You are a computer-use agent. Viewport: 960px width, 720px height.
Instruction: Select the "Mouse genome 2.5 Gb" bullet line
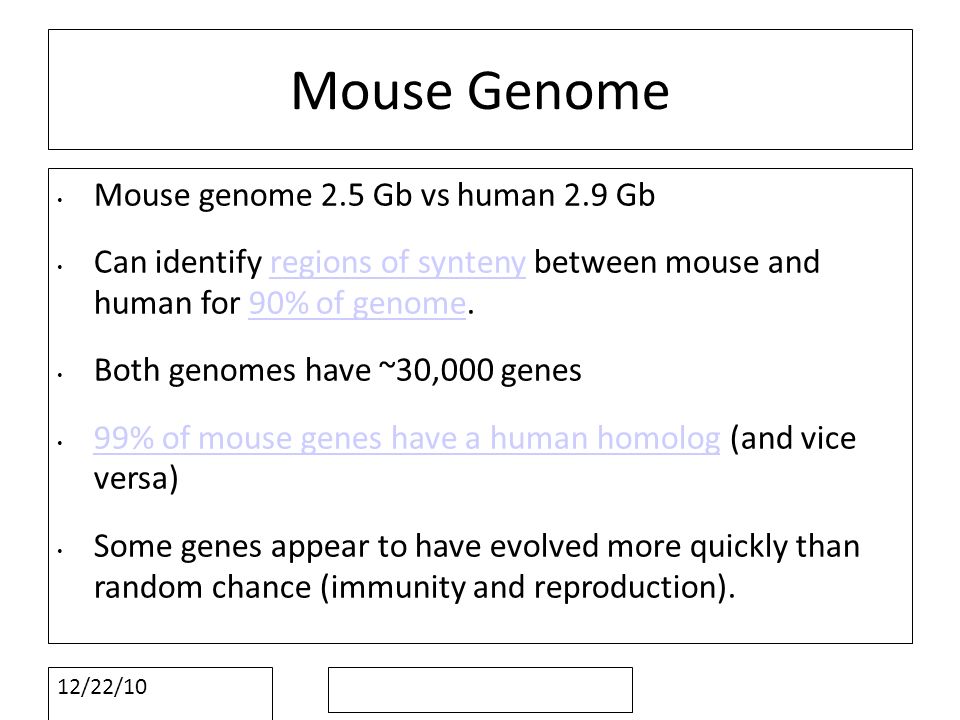pyautogui.click(x=374, y=196)
